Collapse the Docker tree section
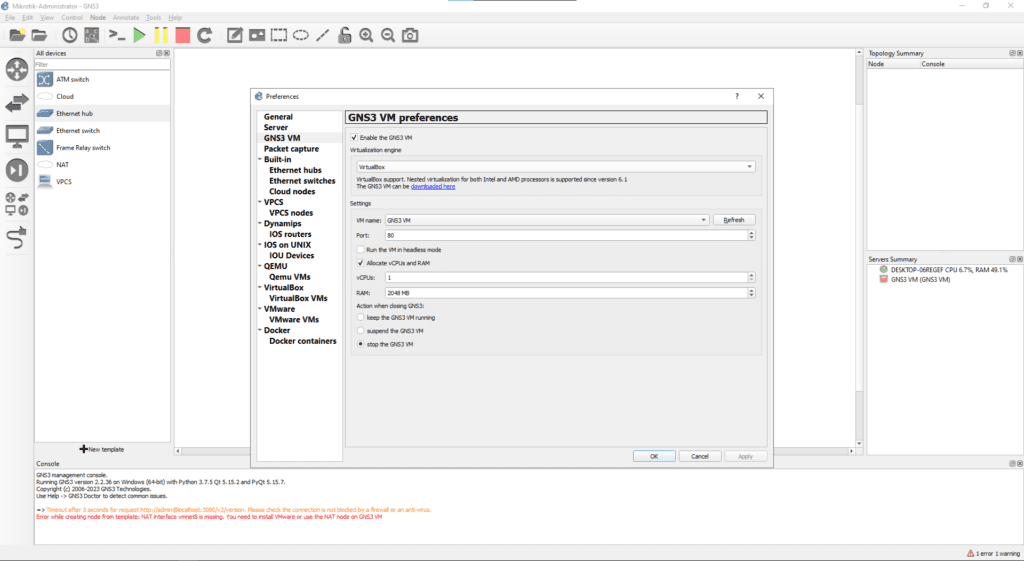1024x561 pixels. click(260, 330)
